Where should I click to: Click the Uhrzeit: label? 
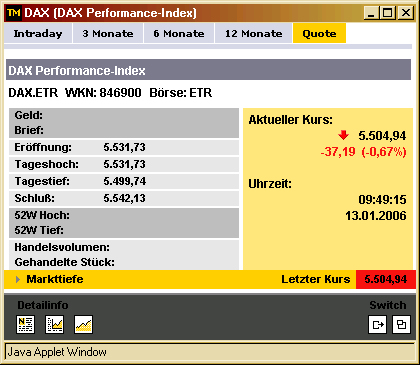click(x=270, y=184)
